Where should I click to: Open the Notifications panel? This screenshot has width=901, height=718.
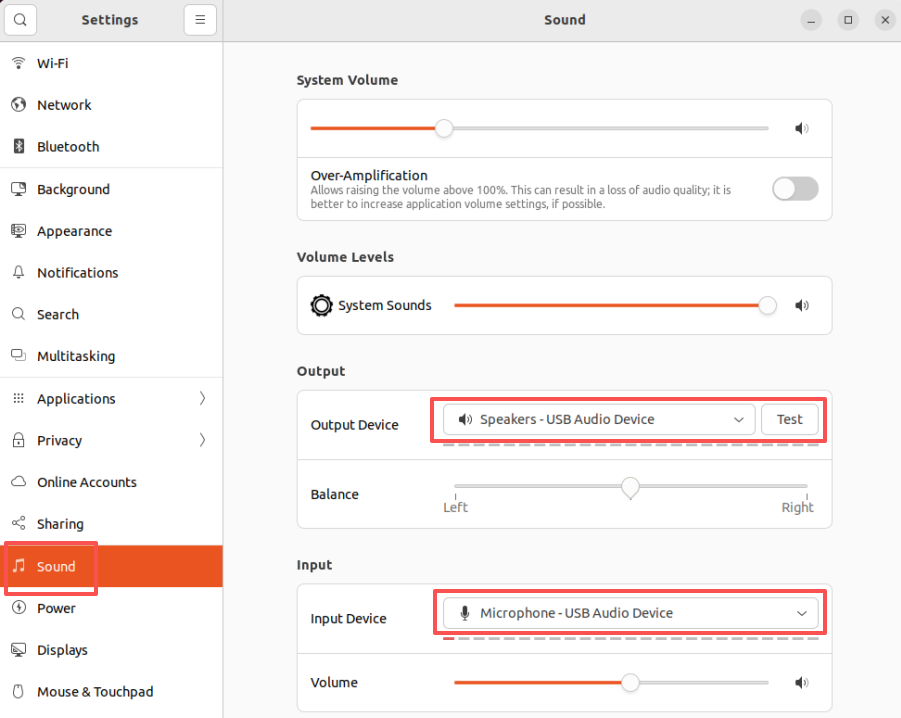click(x=111, y=272)
